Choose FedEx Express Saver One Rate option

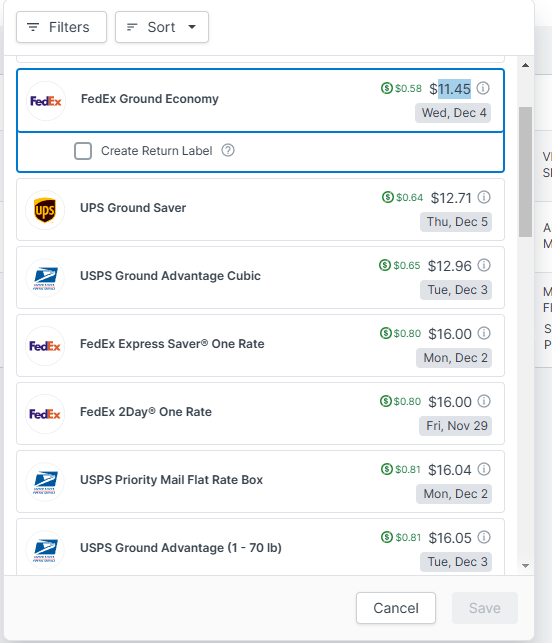point(260,346)
